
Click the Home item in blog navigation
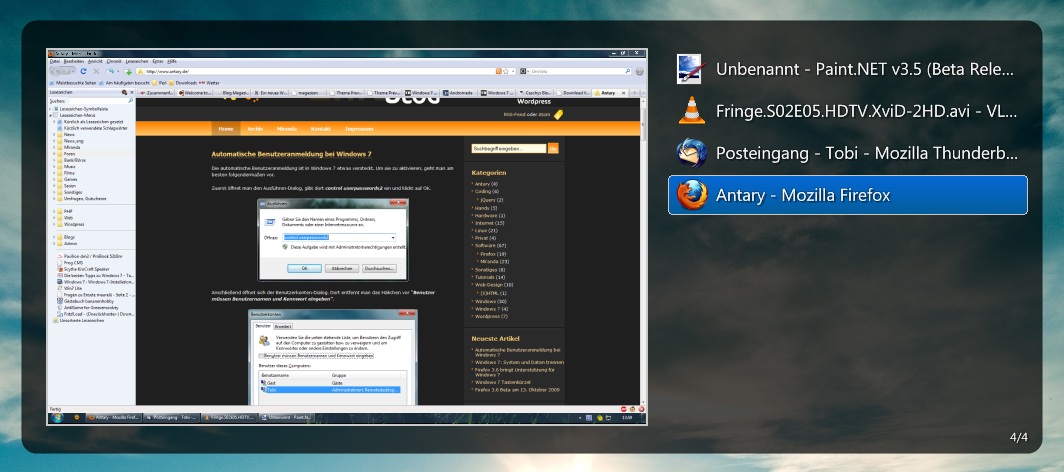tap(226, 129)
